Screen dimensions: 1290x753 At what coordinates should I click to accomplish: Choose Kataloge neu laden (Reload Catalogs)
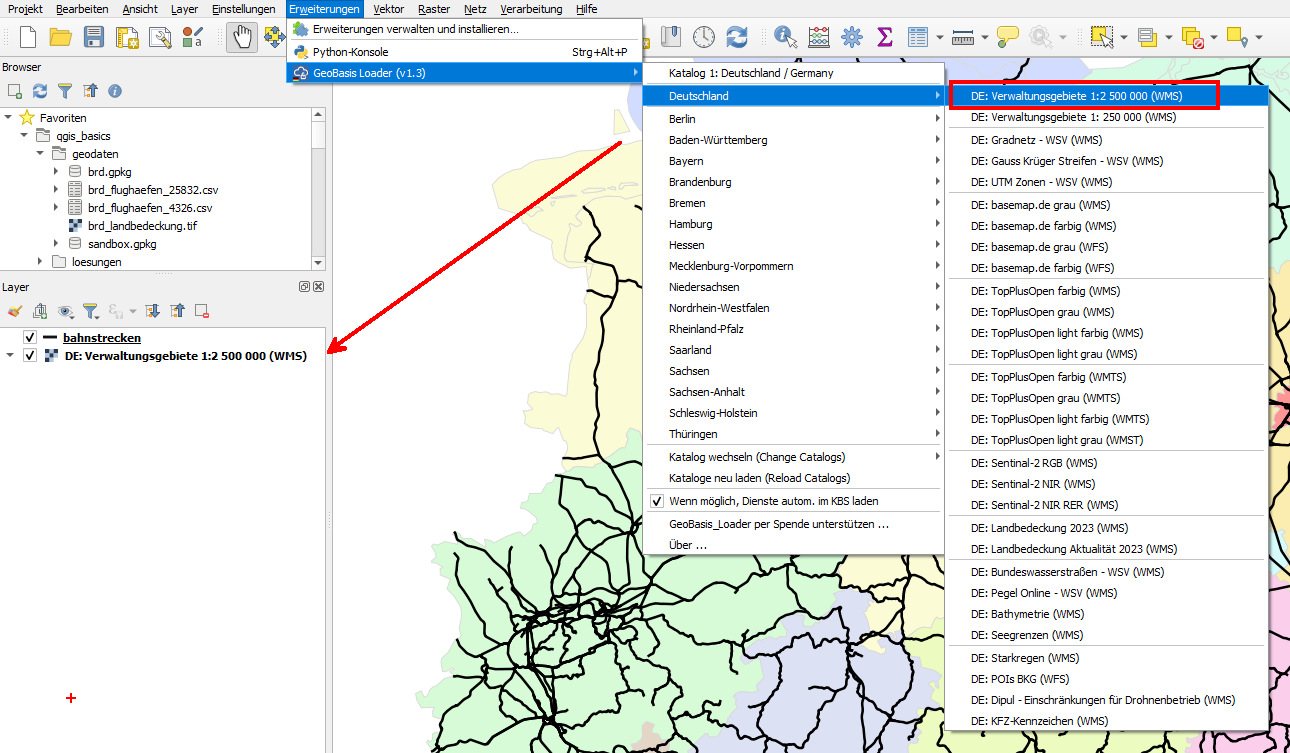[793, 478]
